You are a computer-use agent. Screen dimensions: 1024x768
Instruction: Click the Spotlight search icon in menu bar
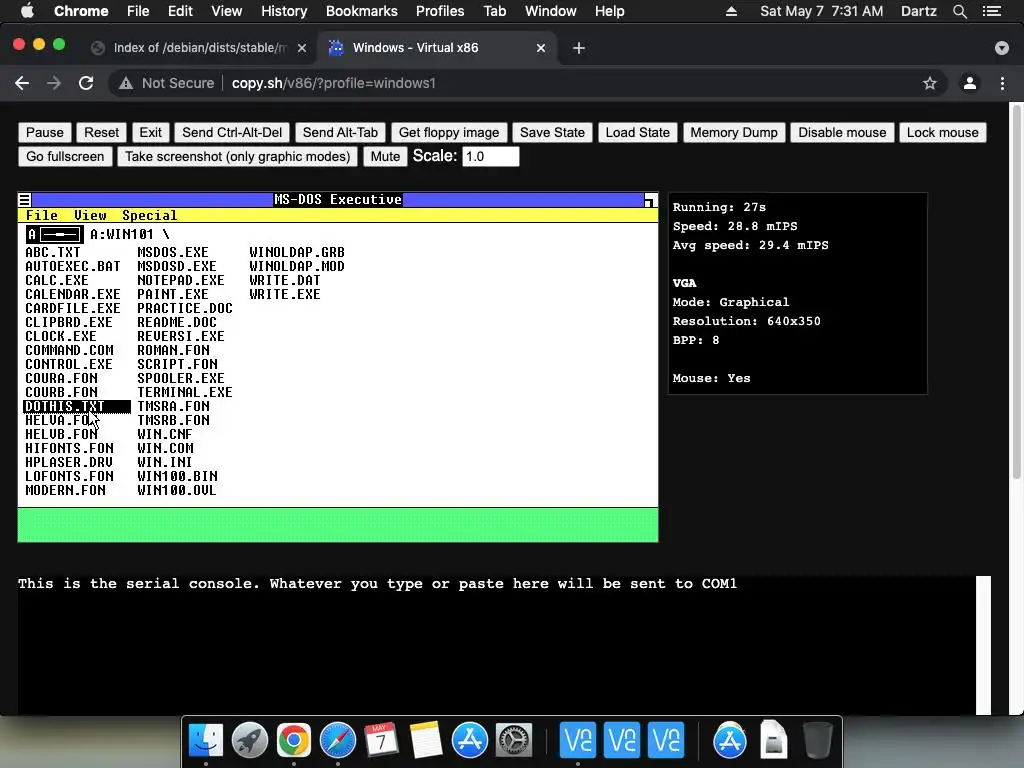959,11
